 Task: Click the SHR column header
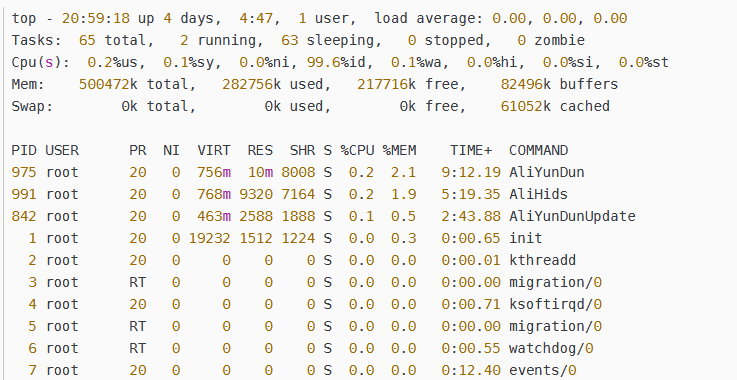point(303,150)
